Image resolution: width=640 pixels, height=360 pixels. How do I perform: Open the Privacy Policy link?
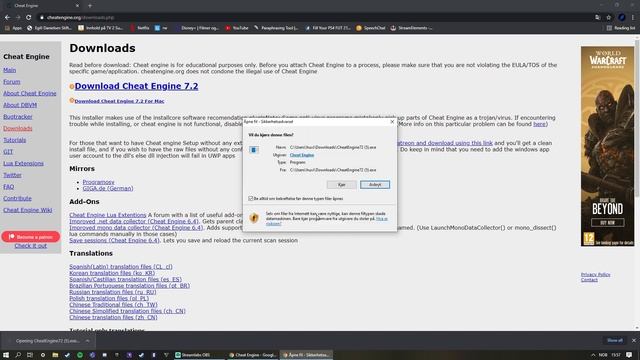596,275
